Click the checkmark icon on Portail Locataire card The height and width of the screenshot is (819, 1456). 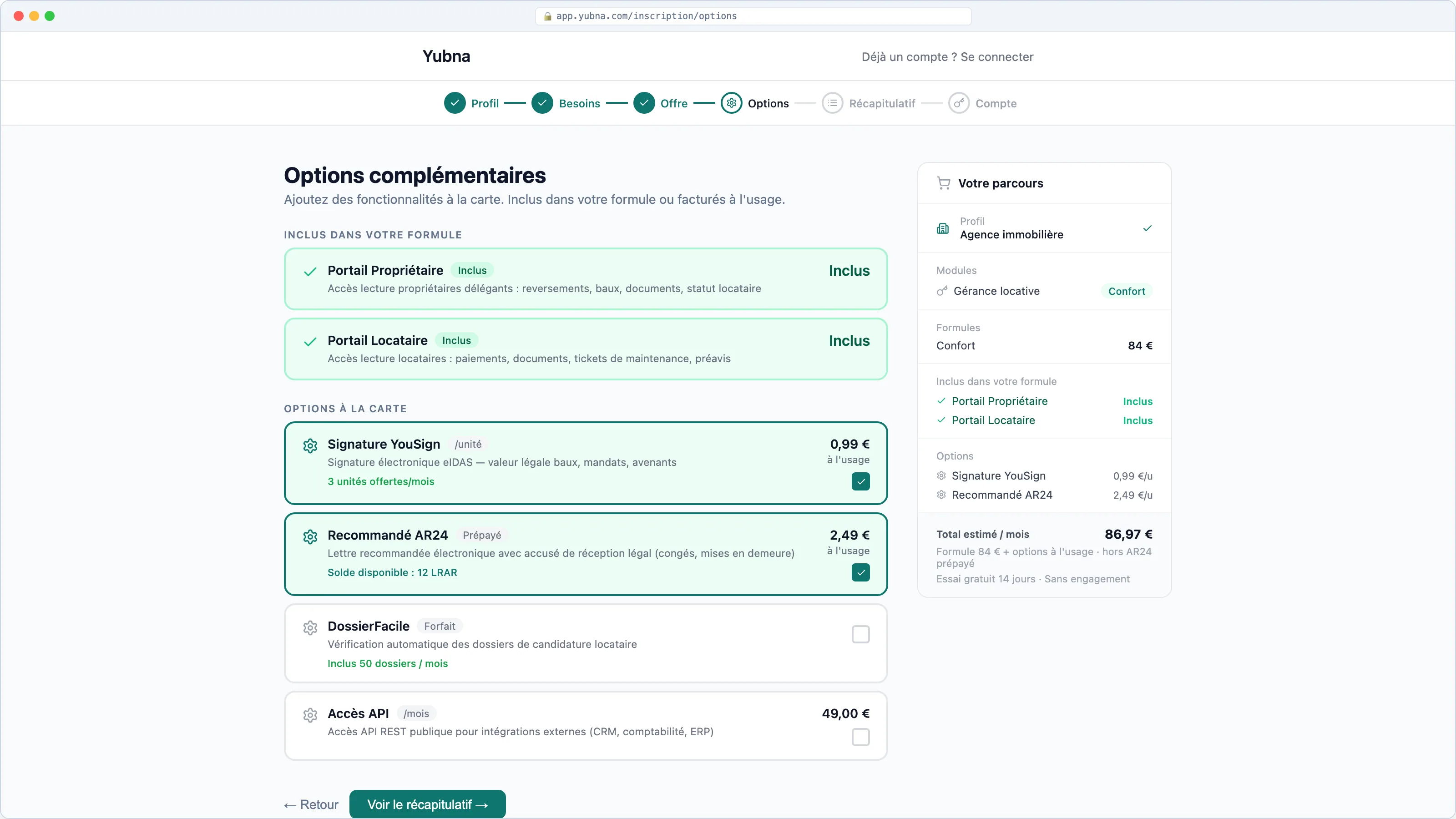click(x=310, y=342)
